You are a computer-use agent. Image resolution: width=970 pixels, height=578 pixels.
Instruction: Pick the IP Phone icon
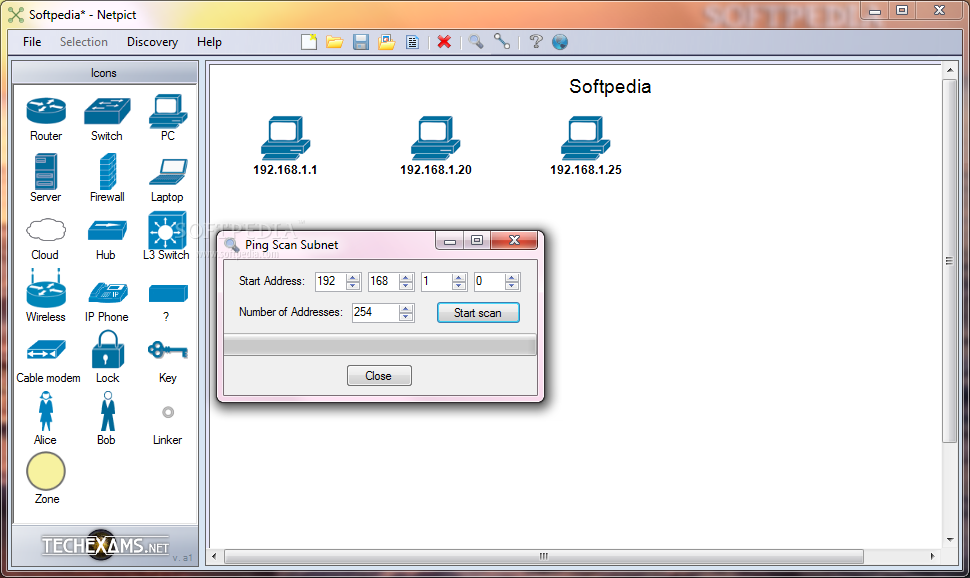[108, 292]
